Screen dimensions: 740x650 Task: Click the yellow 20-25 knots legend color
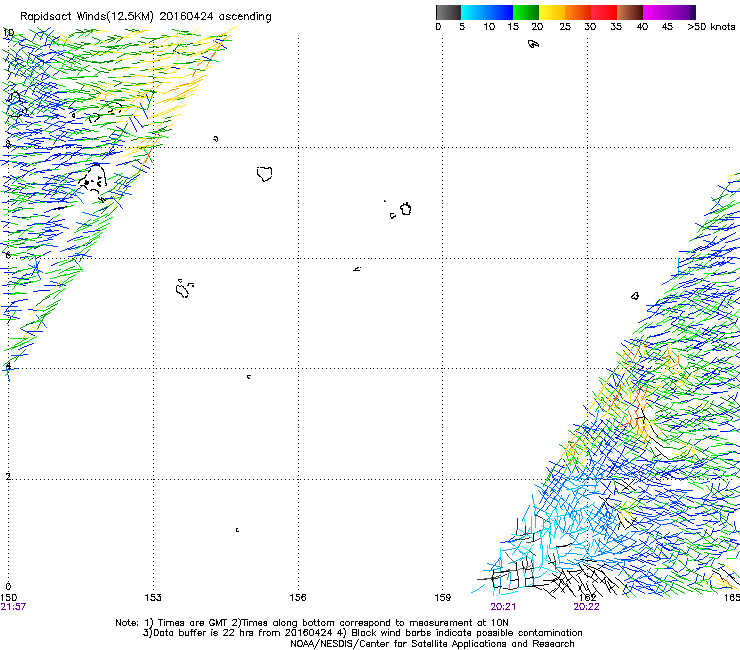coord(552,12)
